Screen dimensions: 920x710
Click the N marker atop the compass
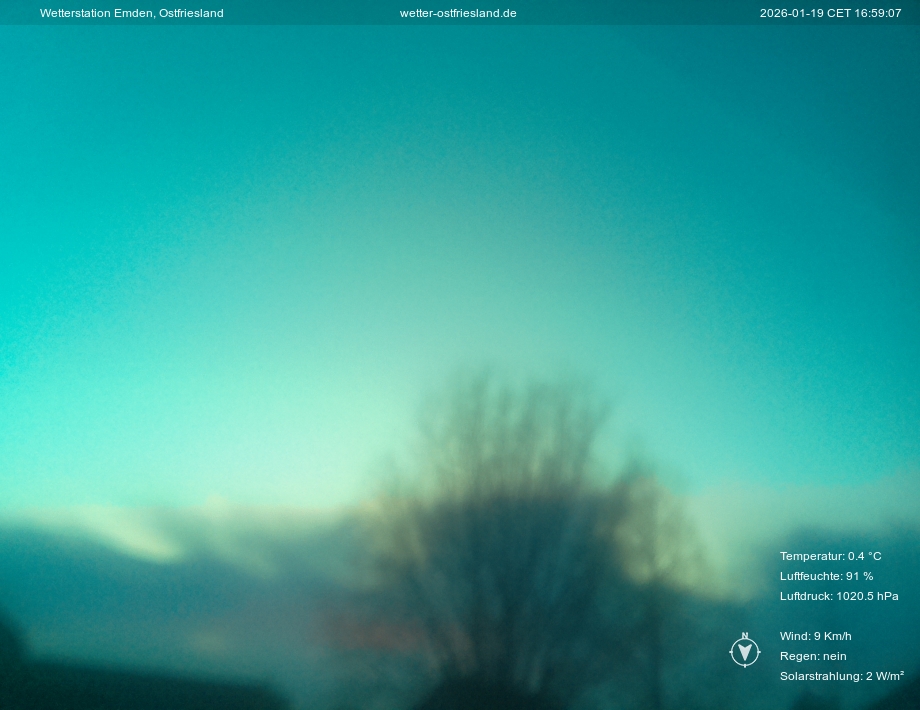click(744, 635)
